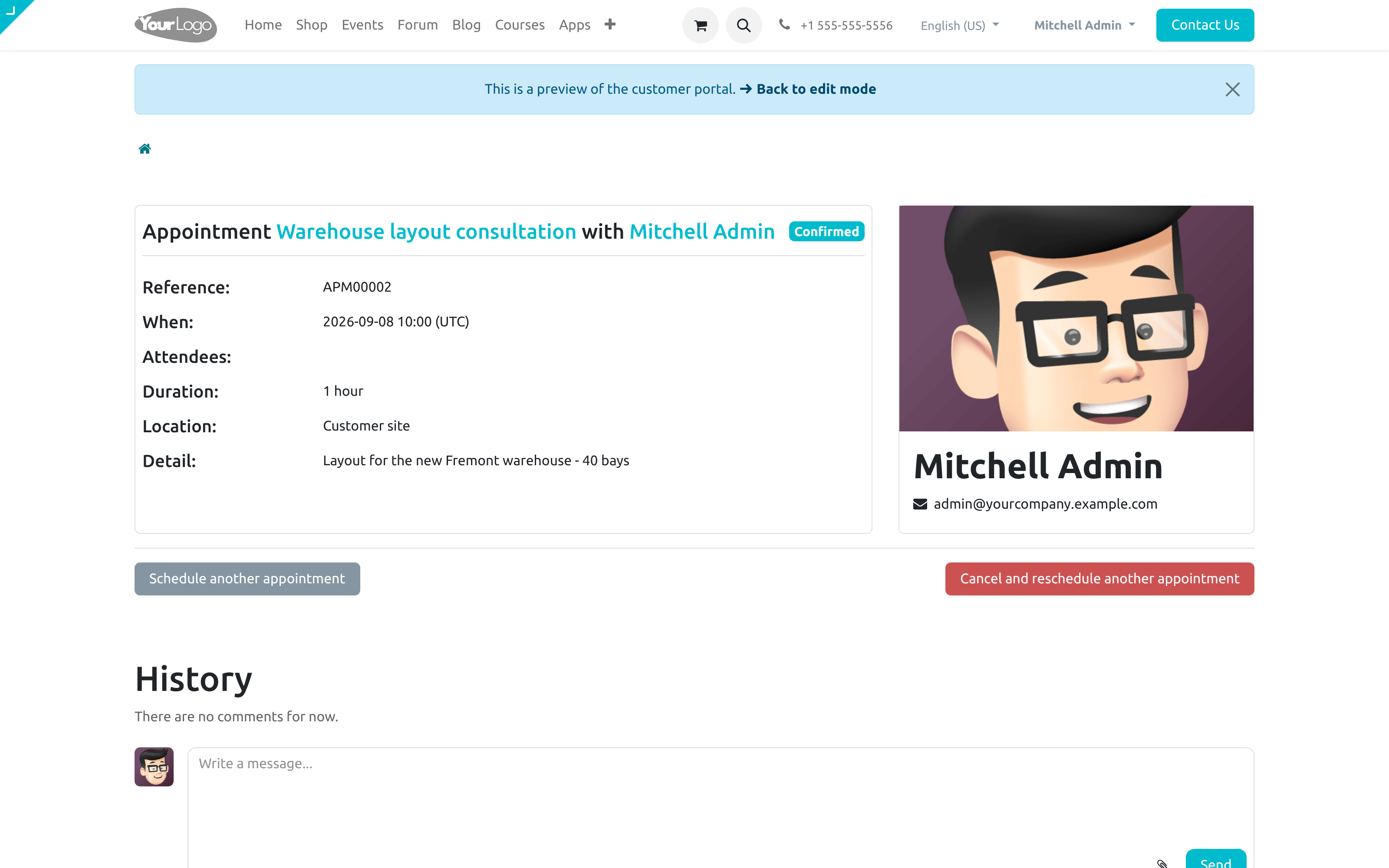Open the Shop menu item

click(x=312, y=25)
